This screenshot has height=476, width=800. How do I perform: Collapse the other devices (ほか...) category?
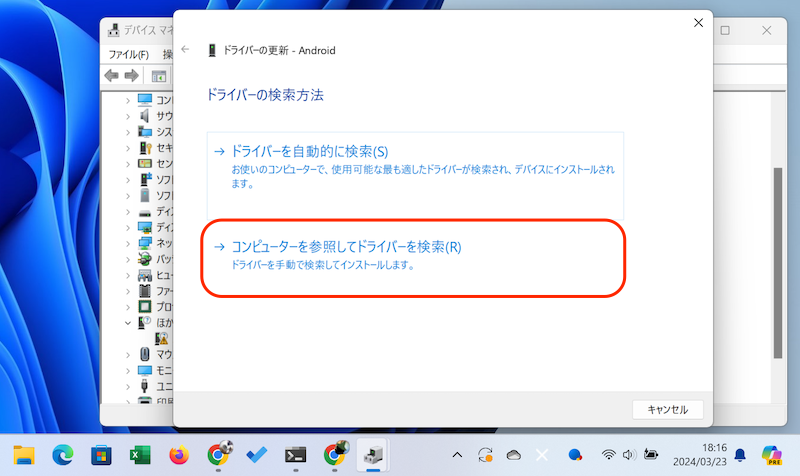tap(127, 323)
